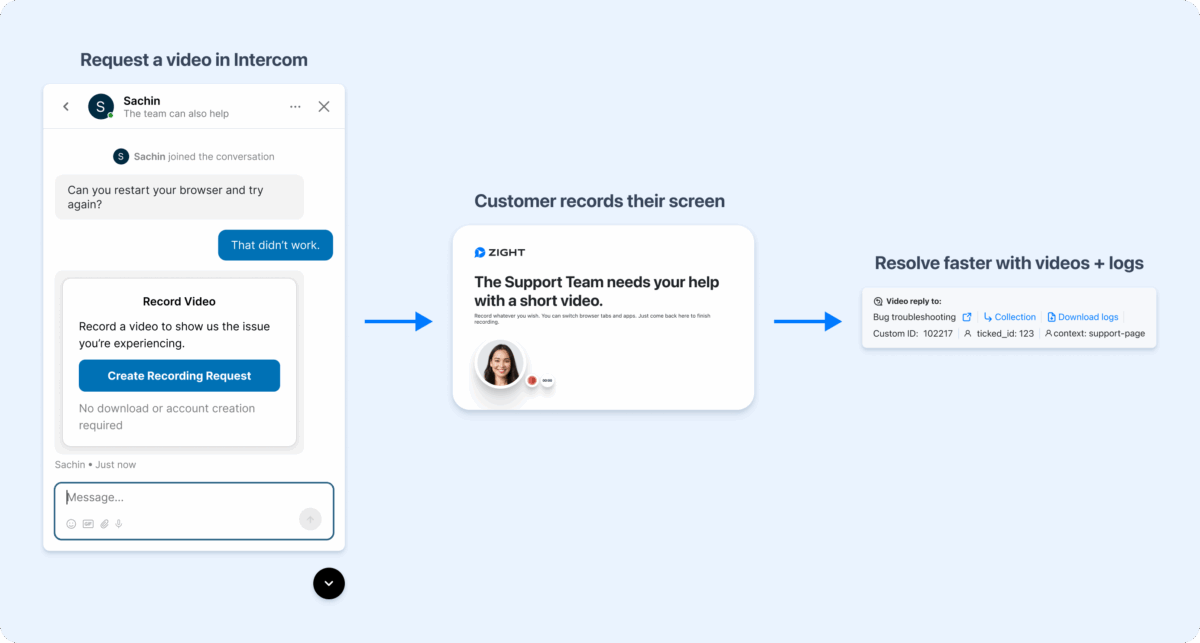Open the GIF picker in the composer
Image resolution: width=1200 pixels, height=643 pixels.
(x=89, y=523)
